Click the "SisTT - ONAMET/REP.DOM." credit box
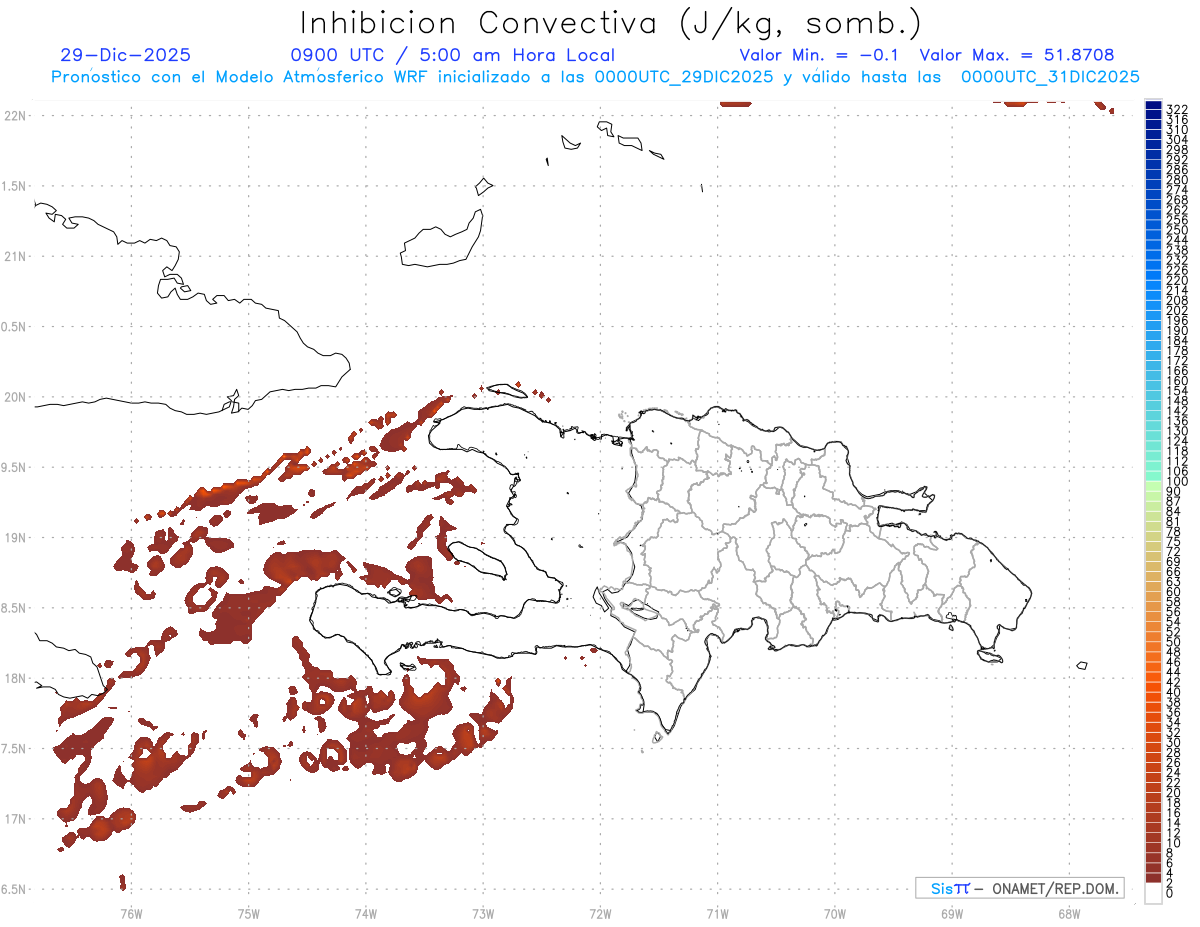 click(1019, 888)
